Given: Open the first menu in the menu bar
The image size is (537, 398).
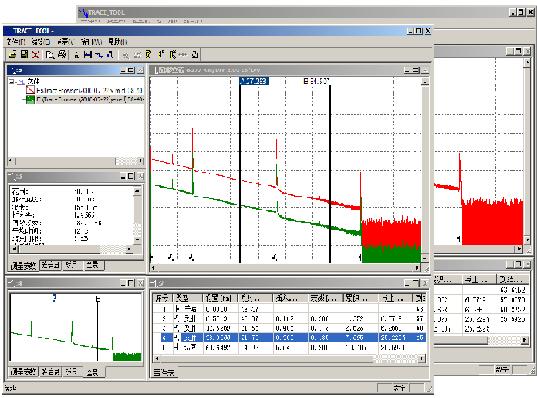Looking at the screenshot, I should (x=16, y=42).
